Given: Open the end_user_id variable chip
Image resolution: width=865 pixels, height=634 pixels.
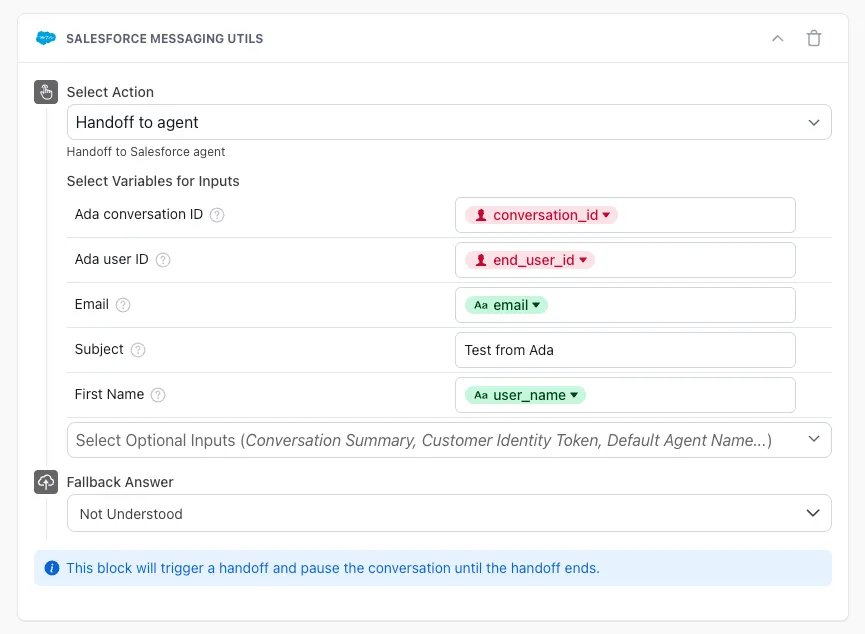Looking at the screenshot, I should [x=530, y=260].
